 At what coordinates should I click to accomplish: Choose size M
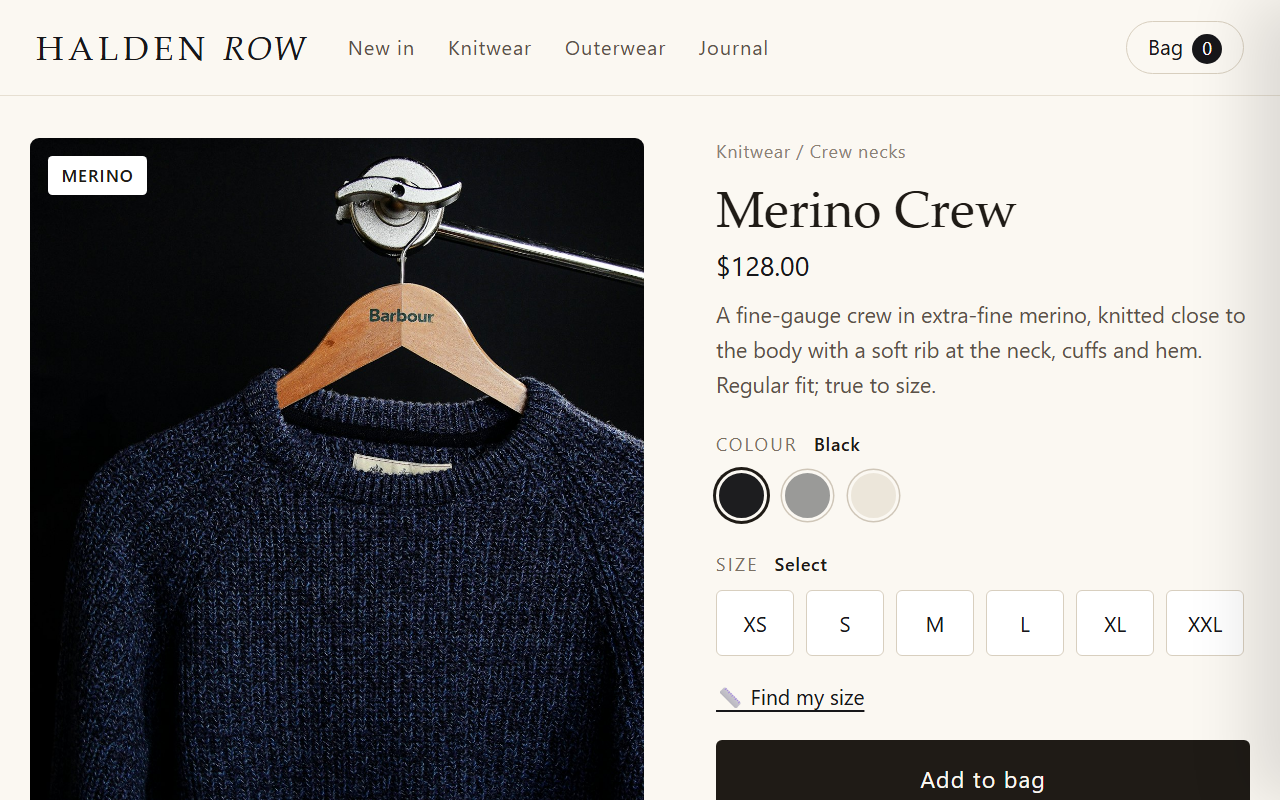pyautogui.click(x=935, y=623)
